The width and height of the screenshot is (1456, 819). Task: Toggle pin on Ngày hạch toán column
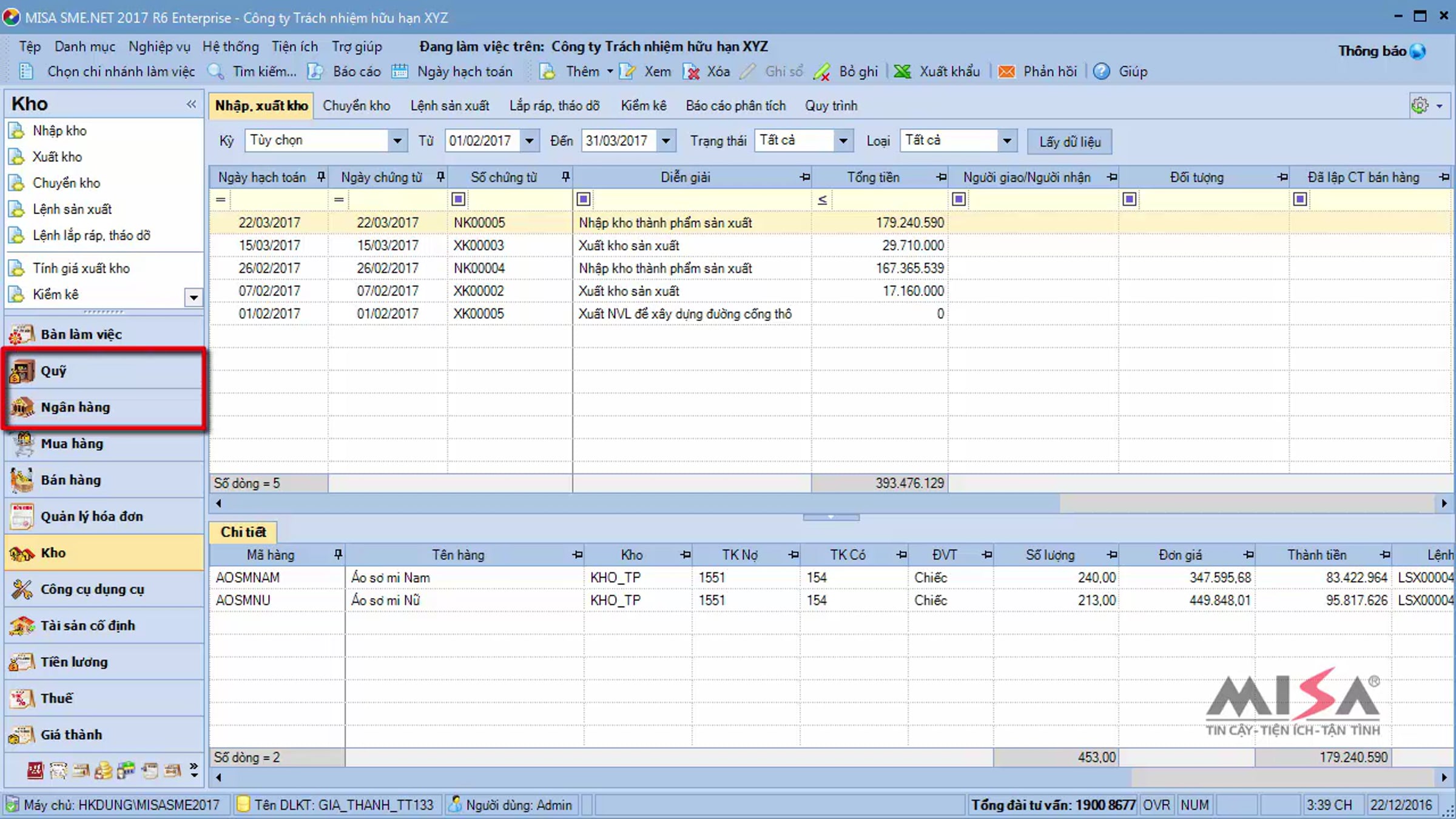(x=321, y=177)
